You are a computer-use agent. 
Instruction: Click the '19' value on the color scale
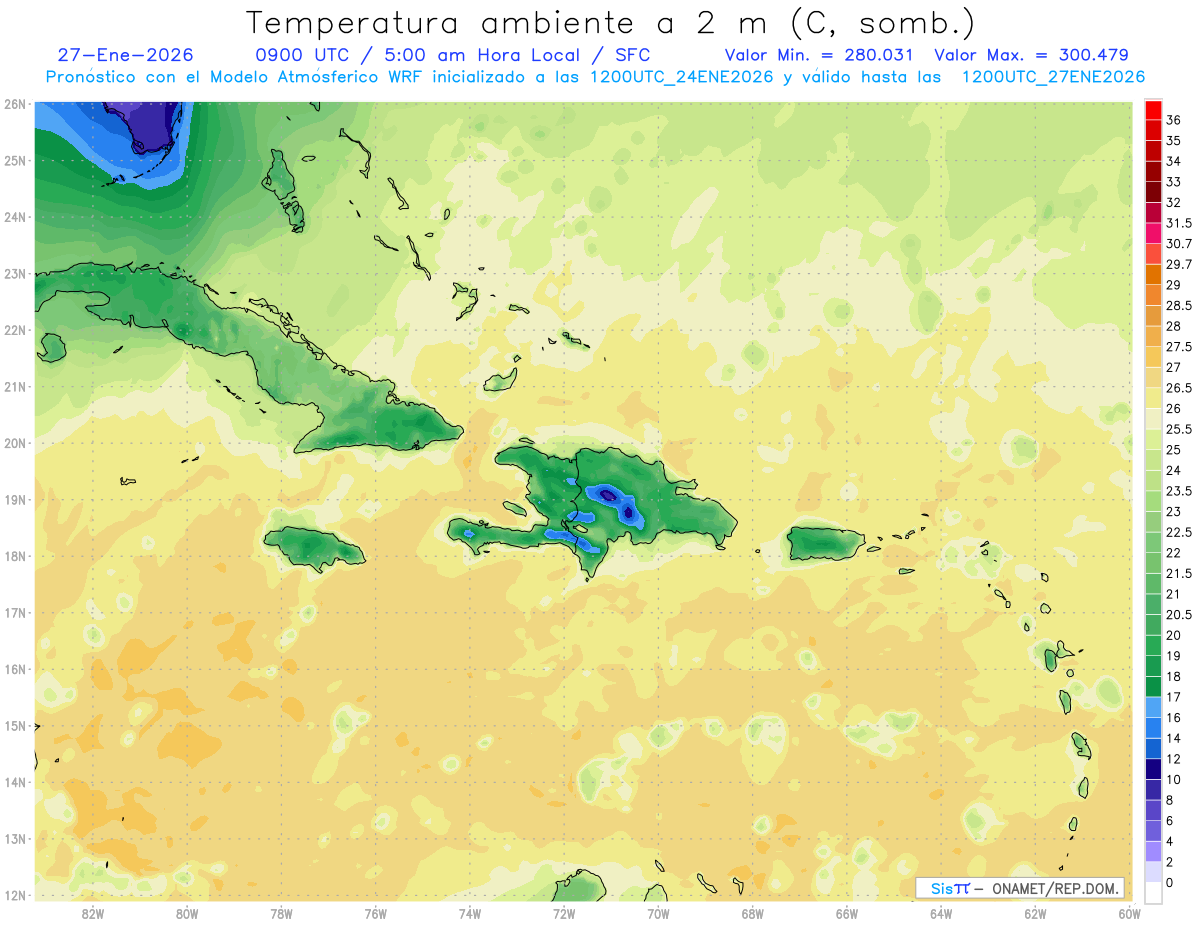[1173, 655]
